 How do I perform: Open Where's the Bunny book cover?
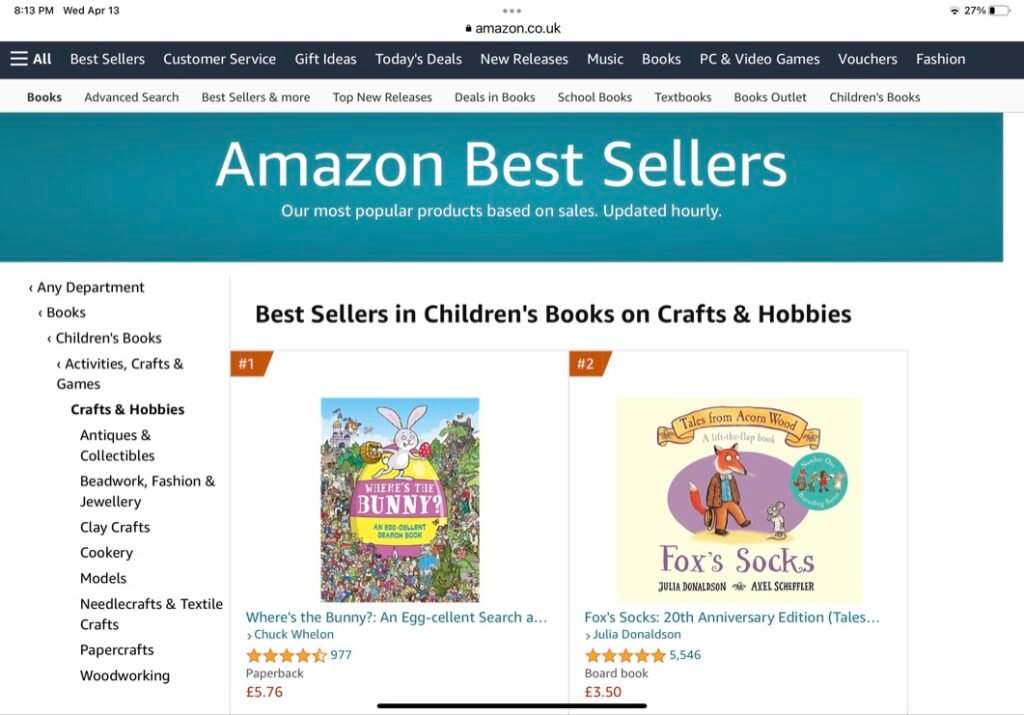(400, 500)
